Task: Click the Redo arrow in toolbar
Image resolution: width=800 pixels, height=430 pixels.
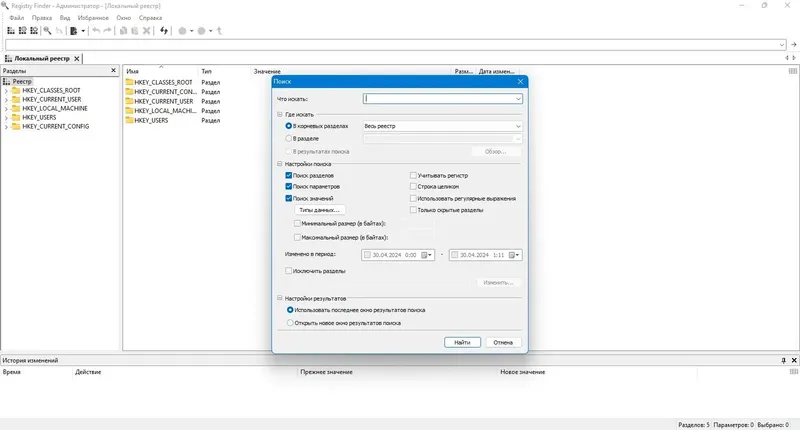Action: (107, 31)
